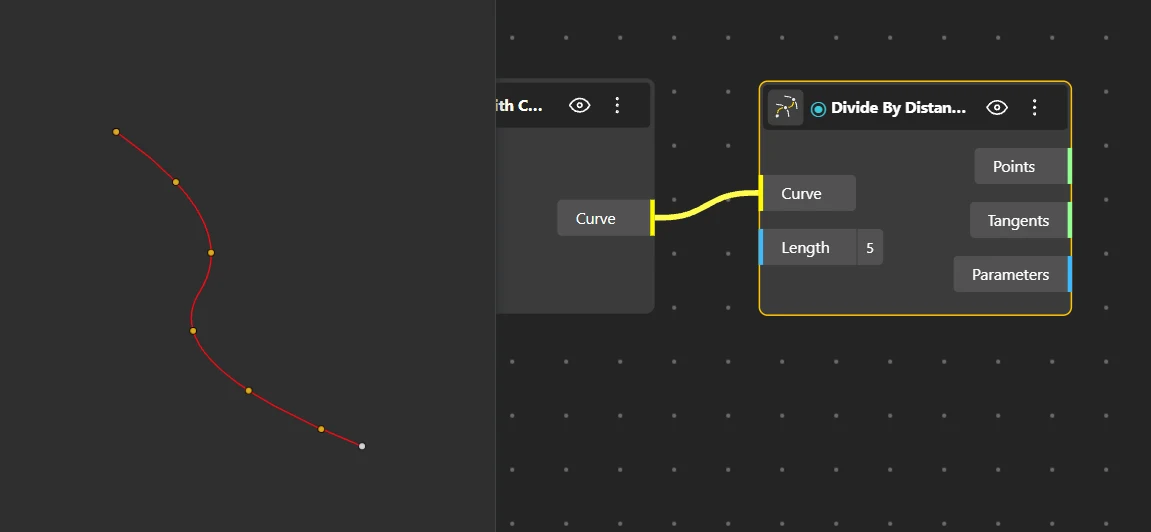Screen dimensions: 1151x532
Task: Click the yellow wire connecting the Curve ports
Action: 706,205
